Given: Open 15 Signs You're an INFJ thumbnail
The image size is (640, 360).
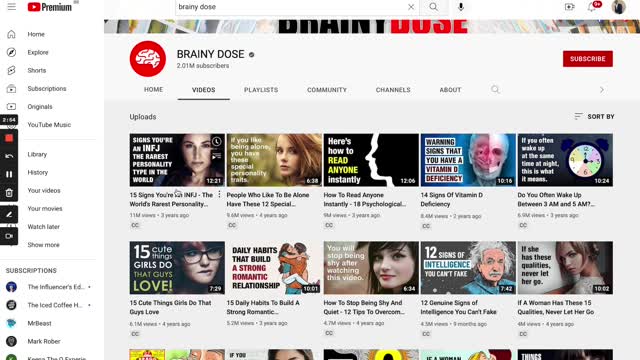Looking at the screenshot, I should pyautogui.click(x=177, y=160).
